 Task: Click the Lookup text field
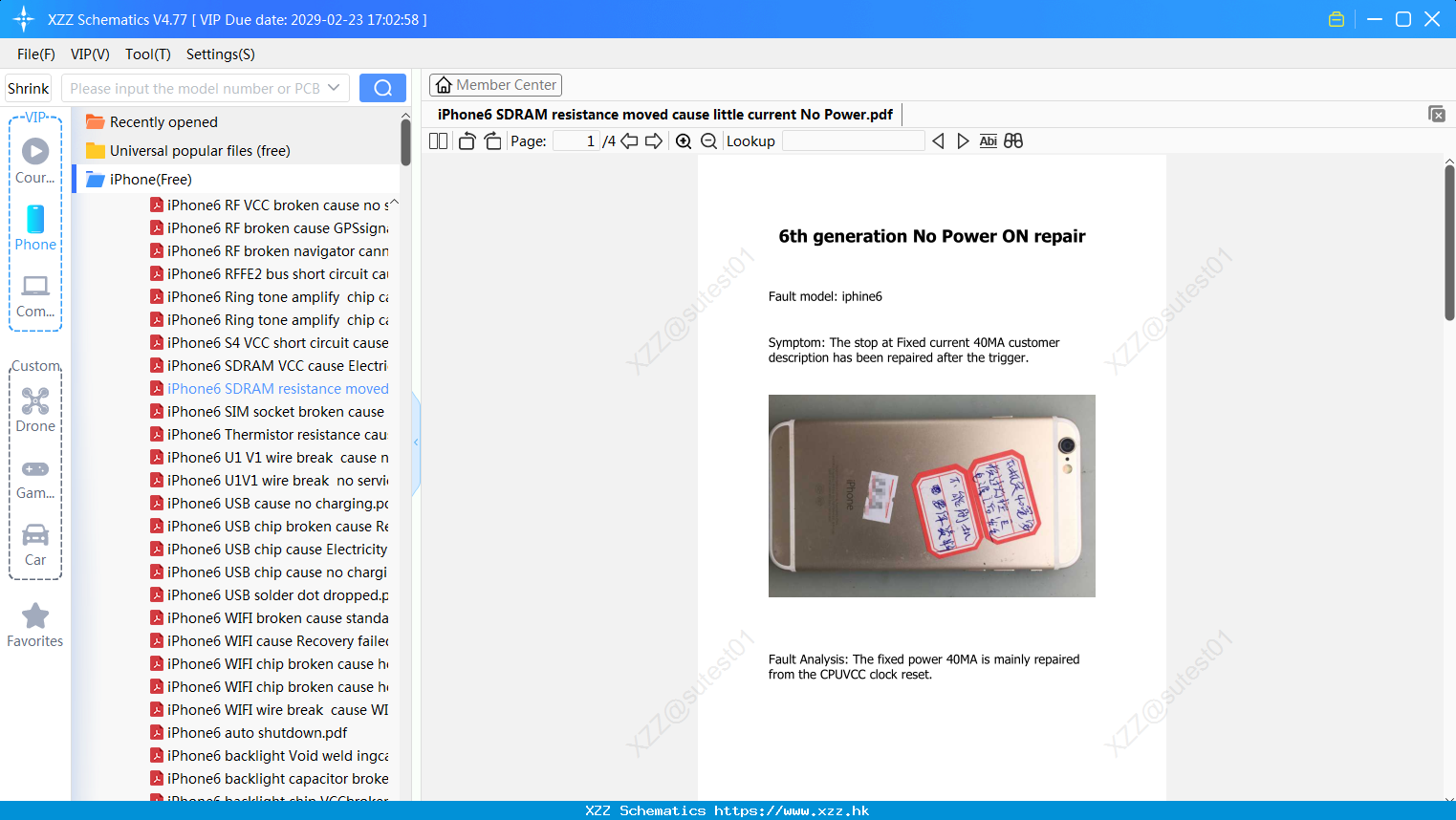point(854,141)
